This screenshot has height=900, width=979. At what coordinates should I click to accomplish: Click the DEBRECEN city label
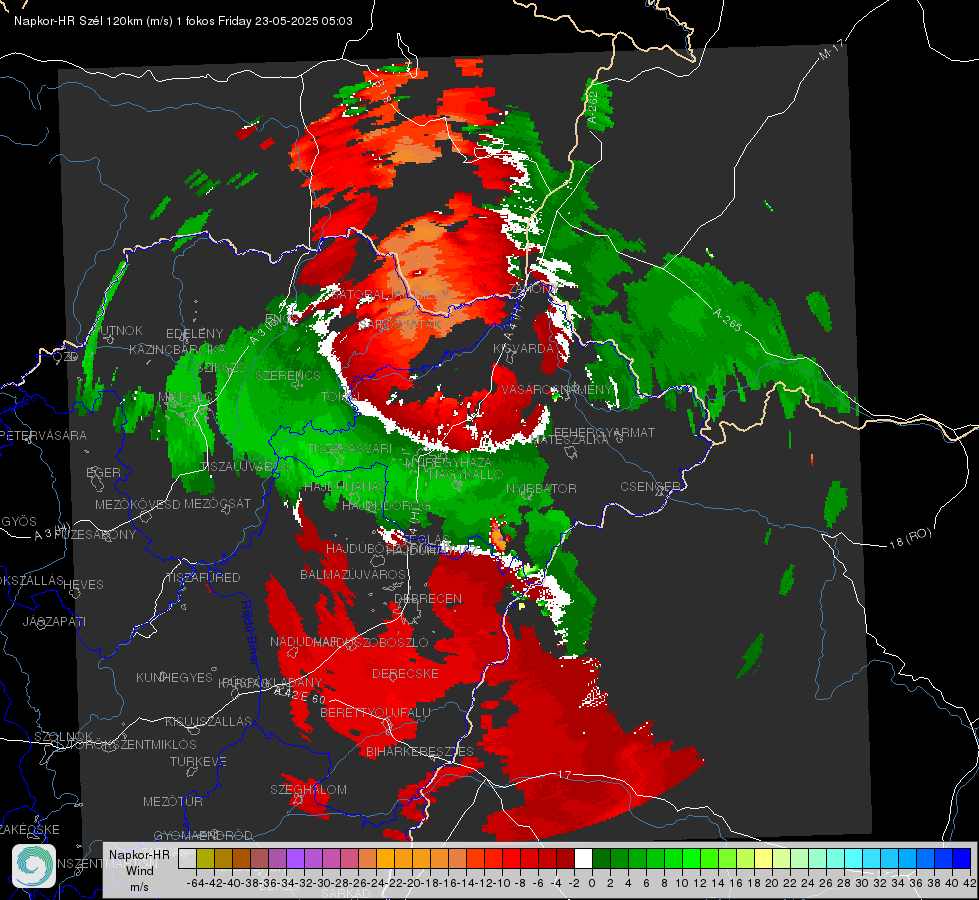click(x=428, y=598)
